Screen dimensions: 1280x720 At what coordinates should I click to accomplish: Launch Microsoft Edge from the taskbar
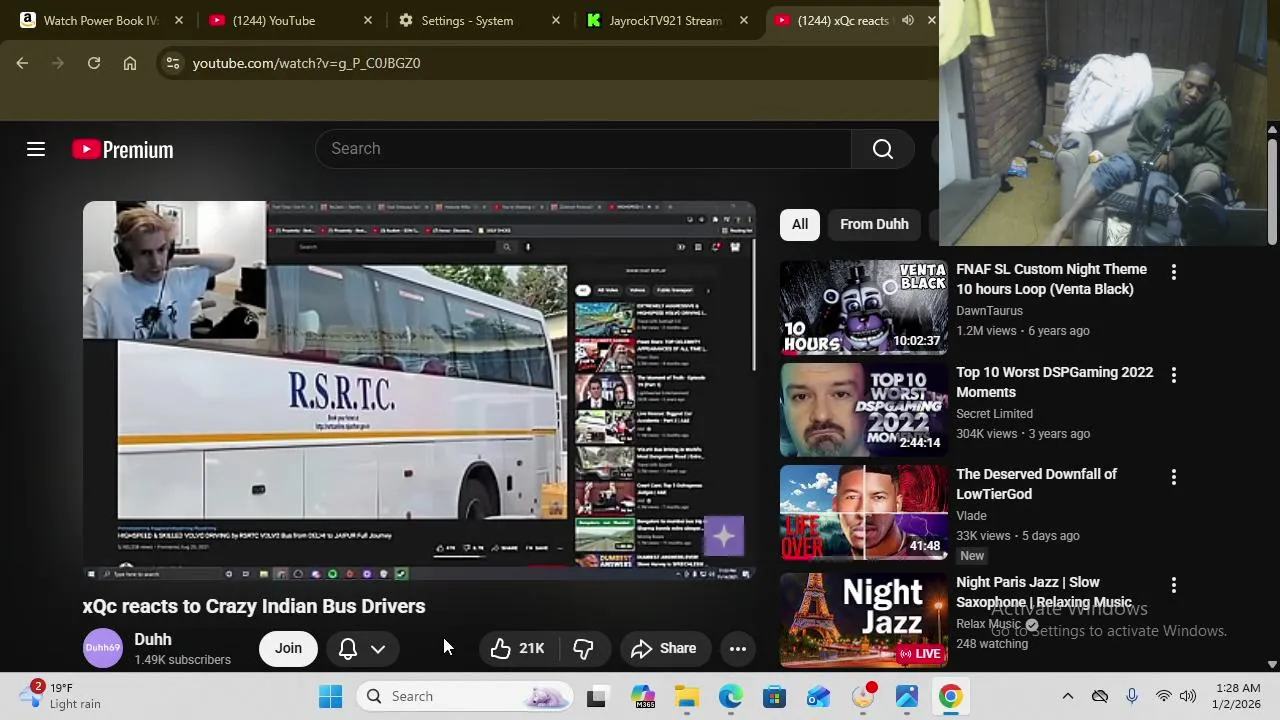(731, 696)
